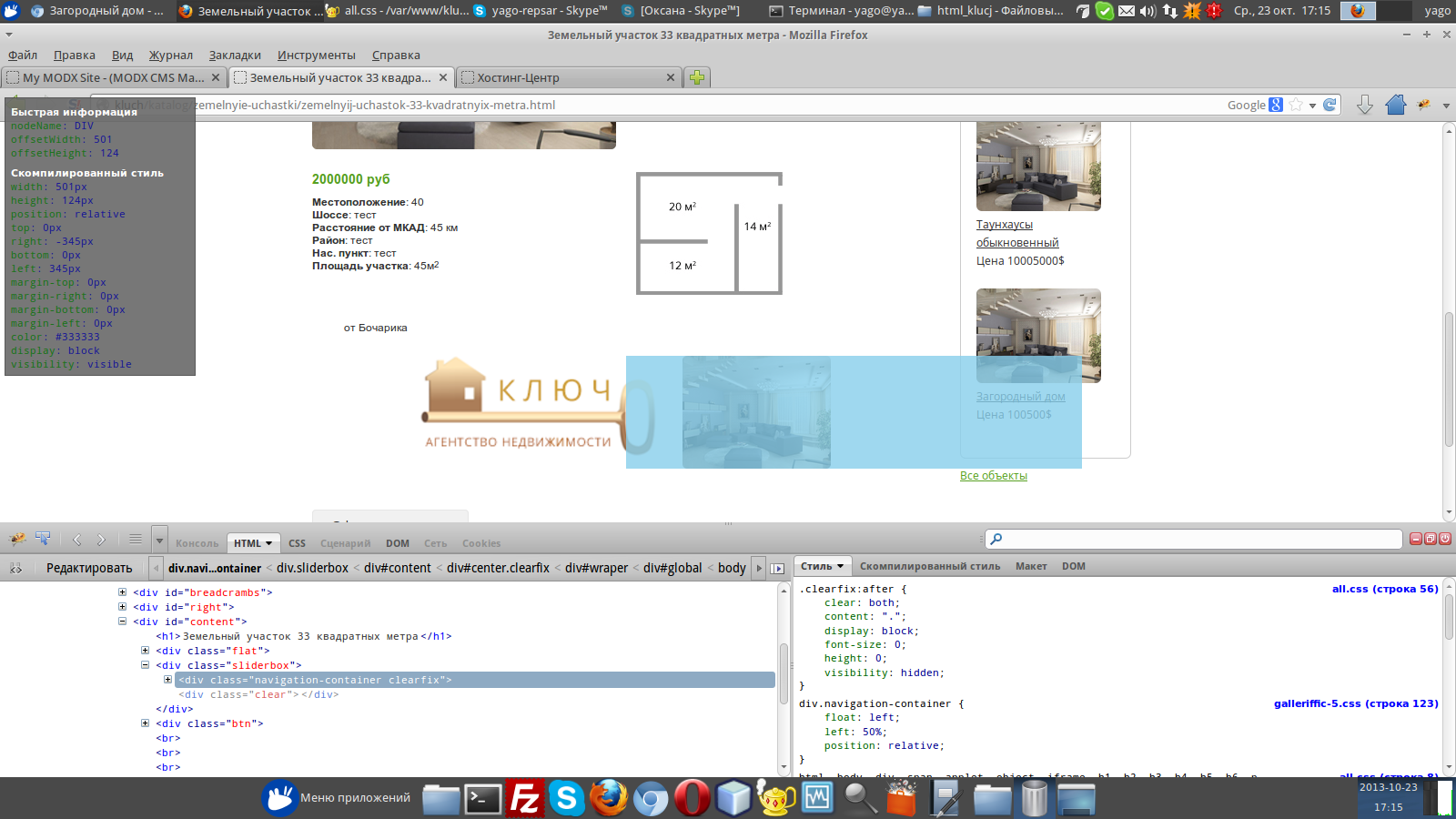
Task: Open the Макет side panel tab
Action: 1031,566
